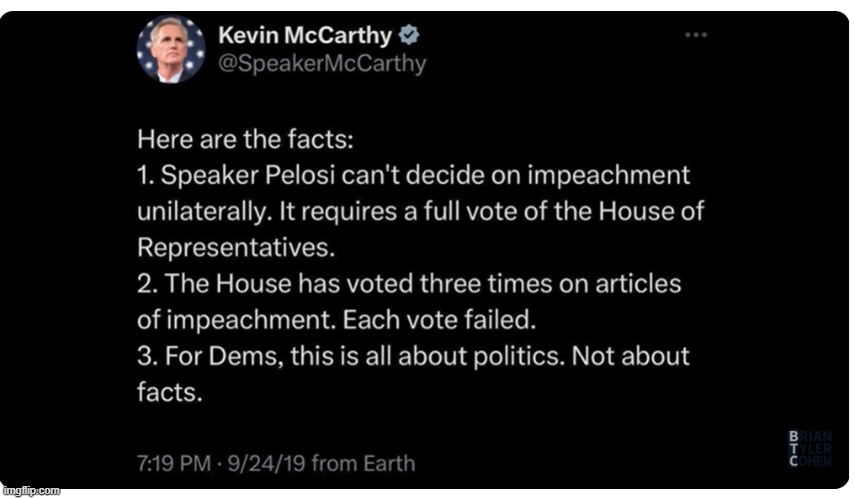Click the blue verified badge

pyautogui.click(x=409, y=36)
